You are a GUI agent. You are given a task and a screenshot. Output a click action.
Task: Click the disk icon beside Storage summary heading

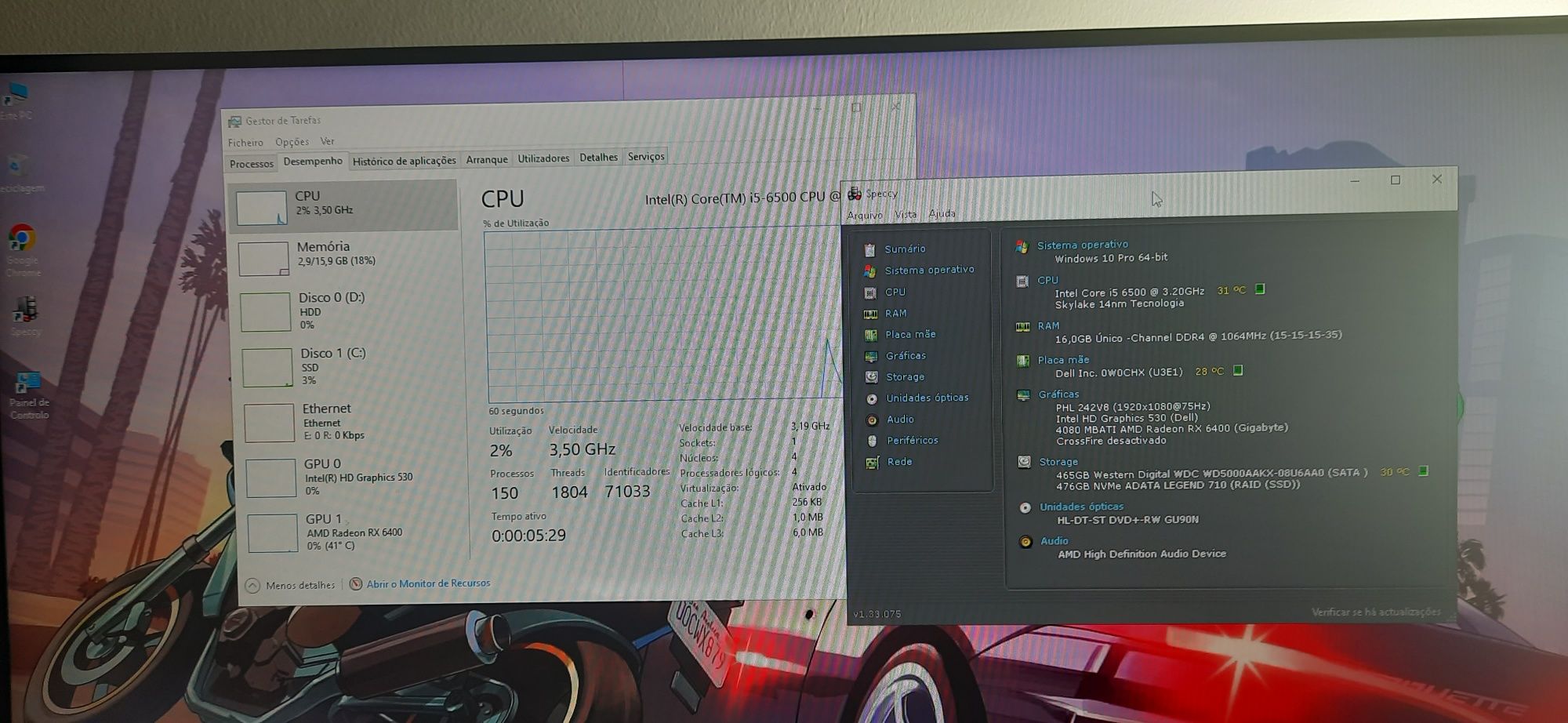tap(1024, 462)
